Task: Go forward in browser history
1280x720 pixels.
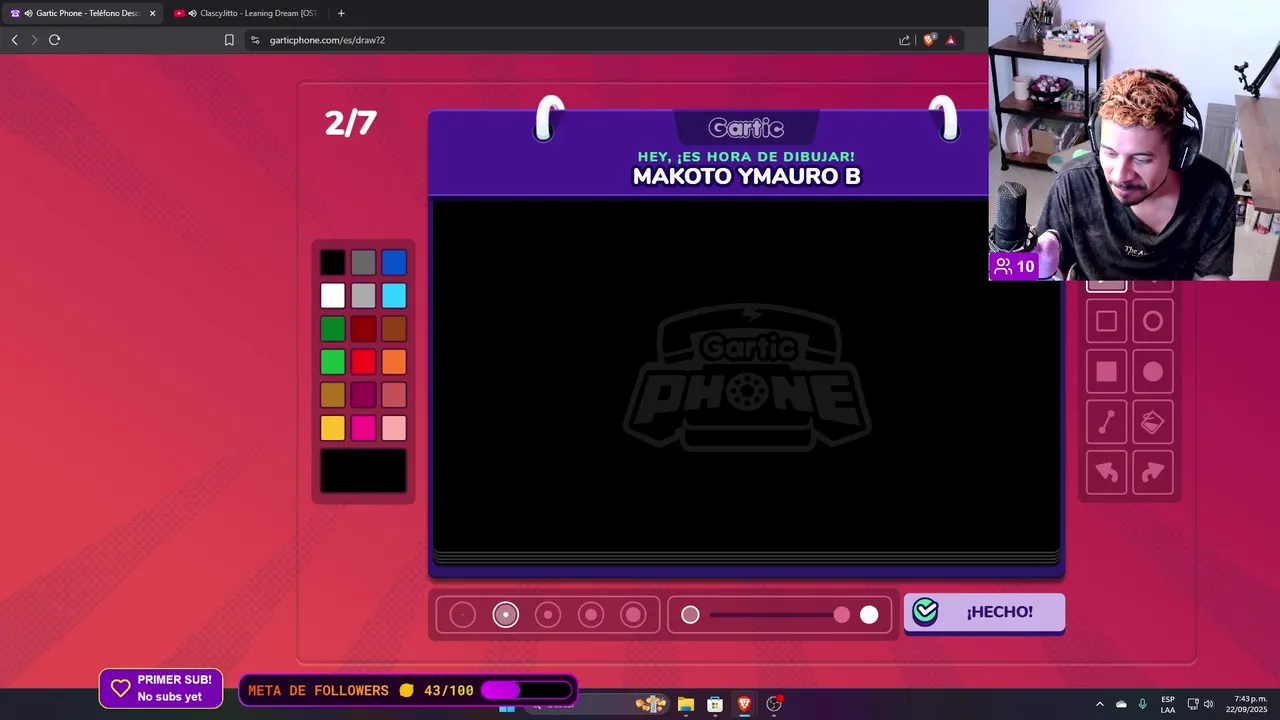Action: click(x=34, y=40)
